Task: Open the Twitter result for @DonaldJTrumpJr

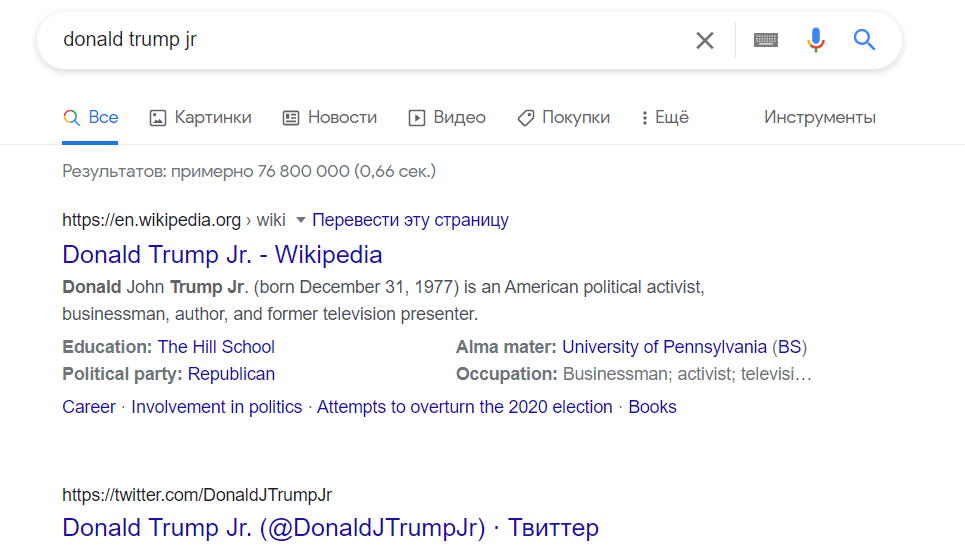Action: pyautogui.click(x=330, y=527)
